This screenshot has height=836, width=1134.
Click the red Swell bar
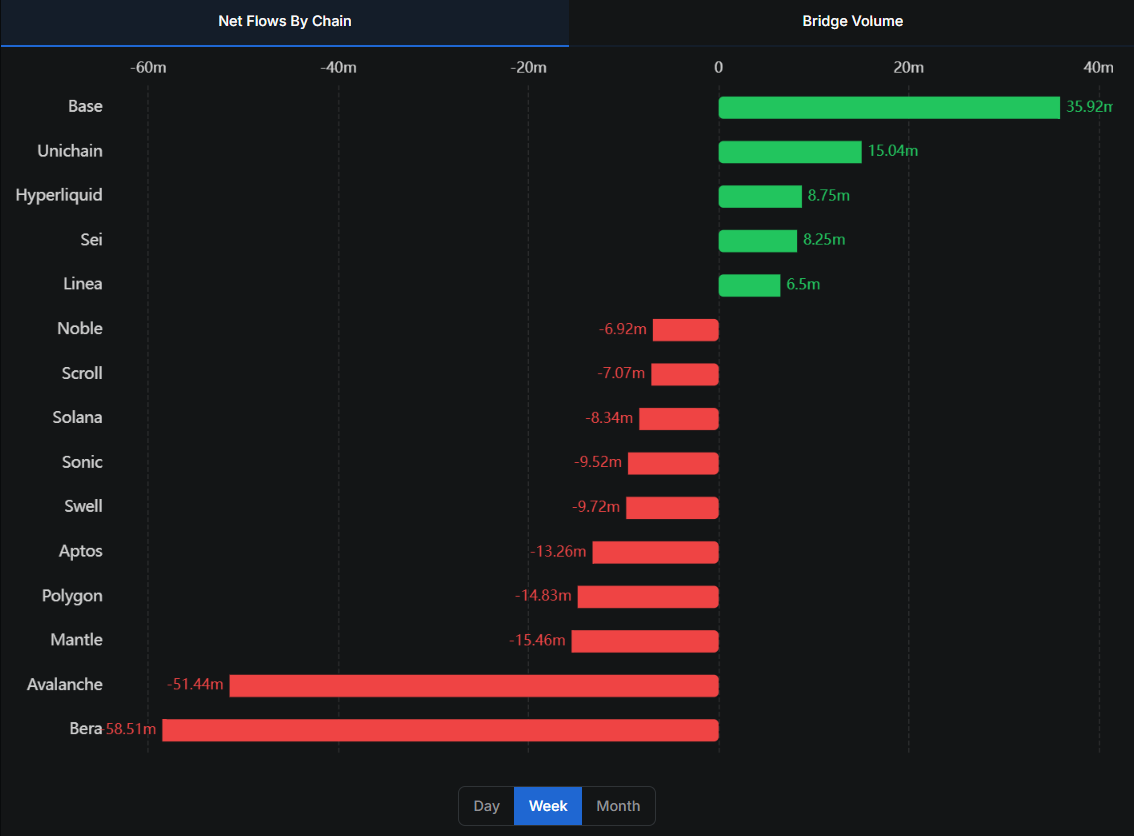tap(672, 507)
